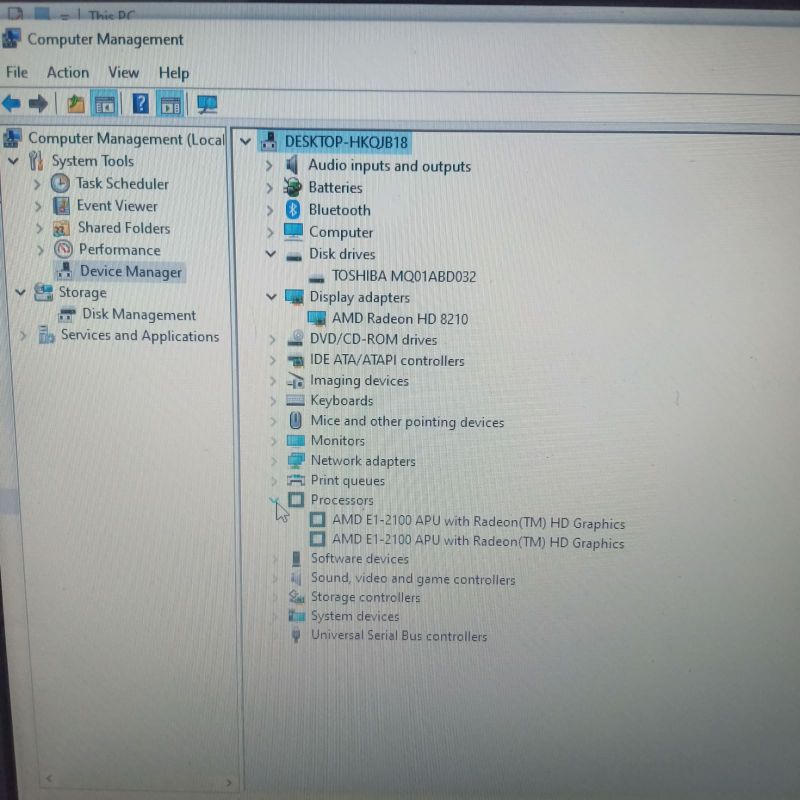Expand Audio inputs and outputs category

tap(269, 166)
